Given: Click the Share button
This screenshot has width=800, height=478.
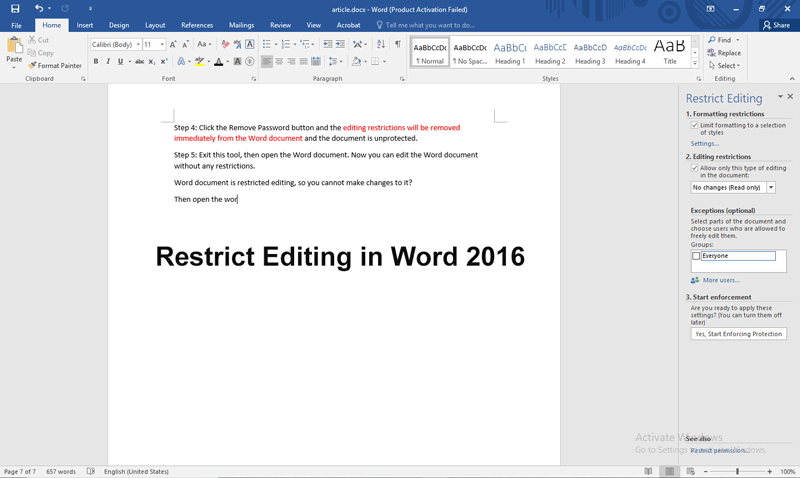Looking at the screenshot, I should tap(776, 25).
